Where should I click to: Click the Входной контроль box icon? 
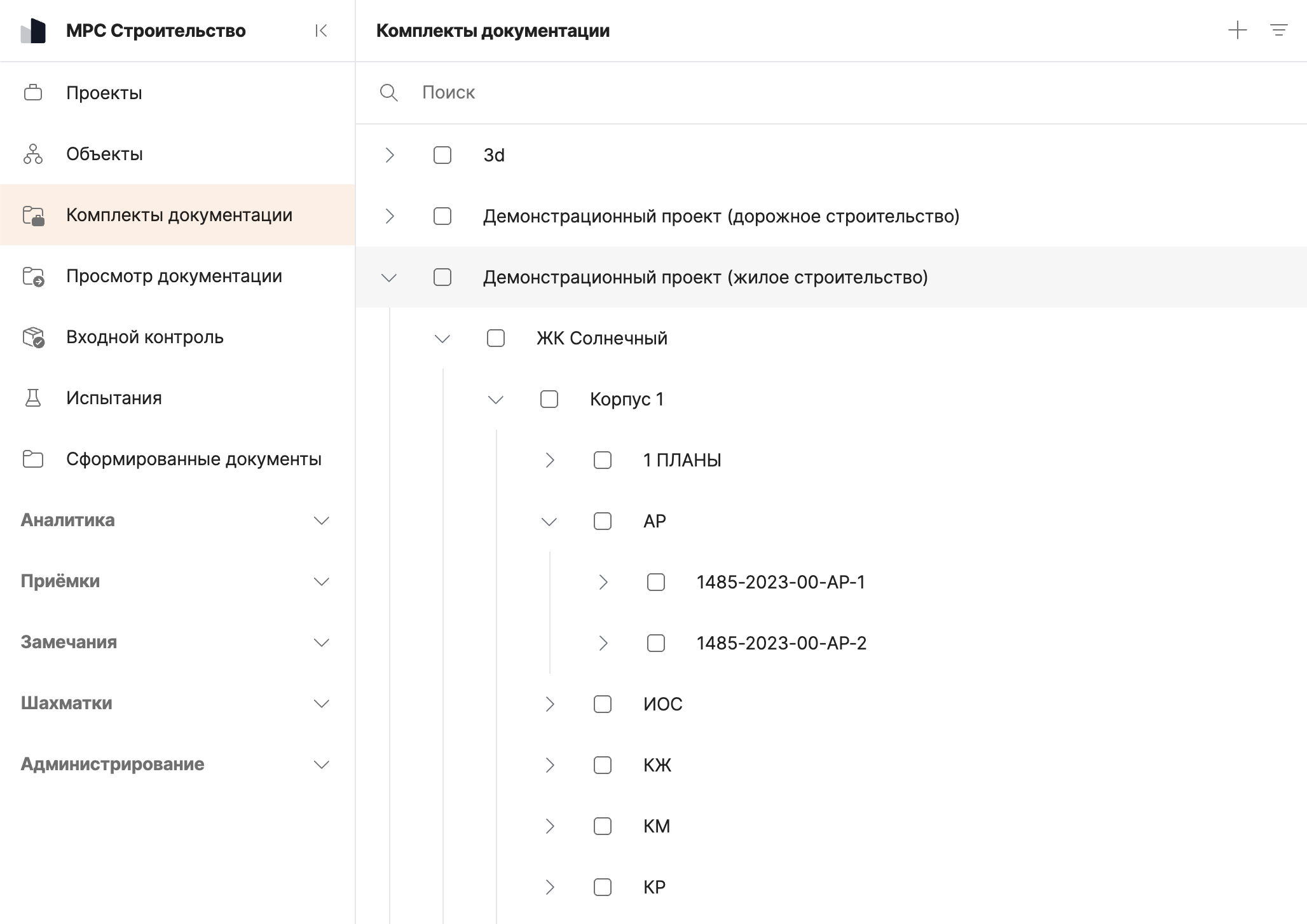pos(33,337)
